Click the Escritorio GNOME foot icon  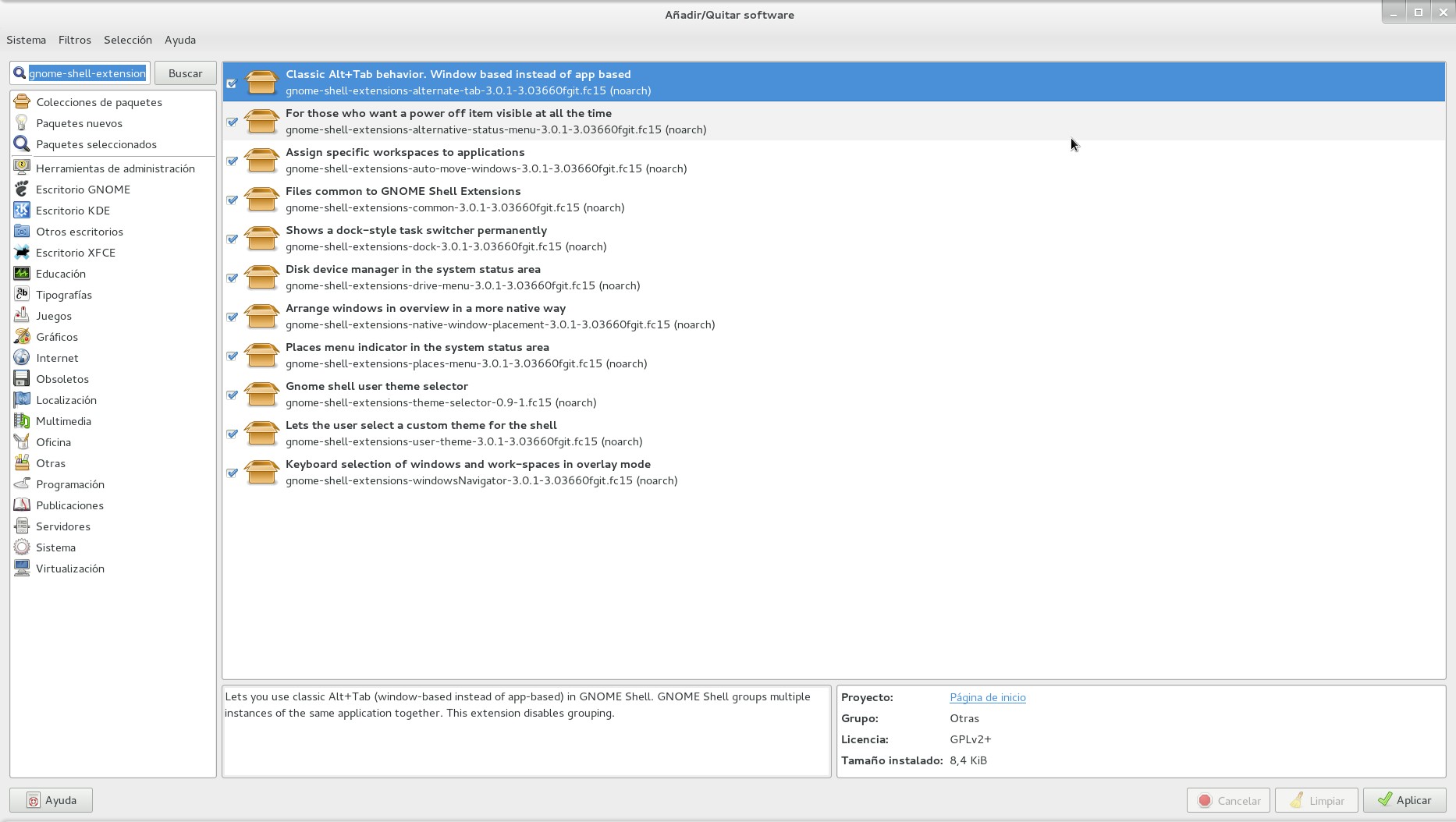coord(22,190)
